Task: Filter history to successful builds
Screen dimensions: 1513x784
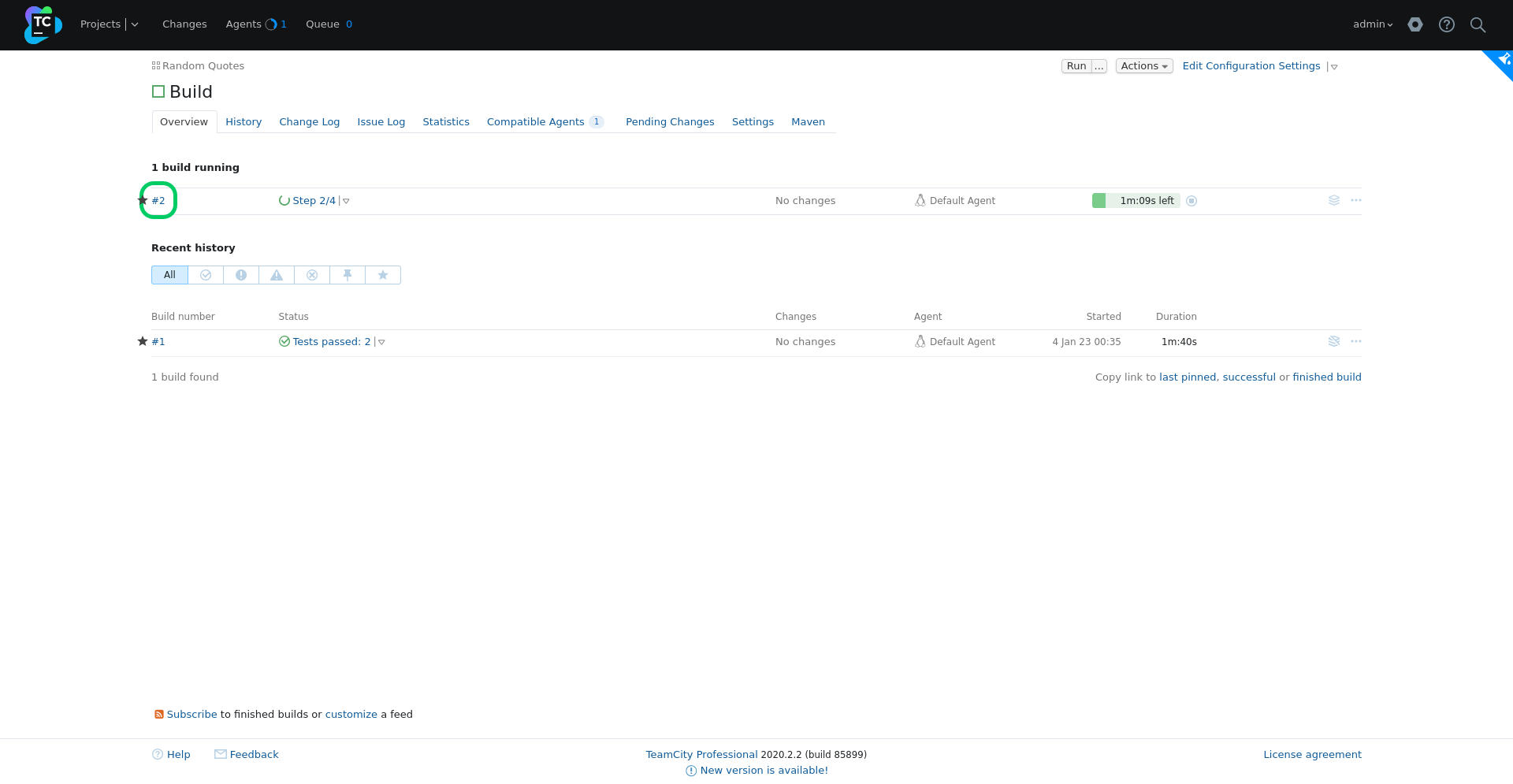Action: [x=206, y=275]
